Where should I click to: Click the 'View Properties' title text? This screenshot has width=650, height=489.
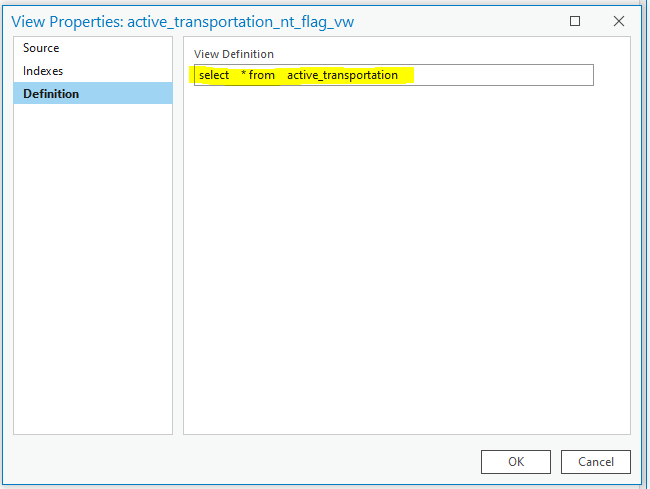(66, 21)
